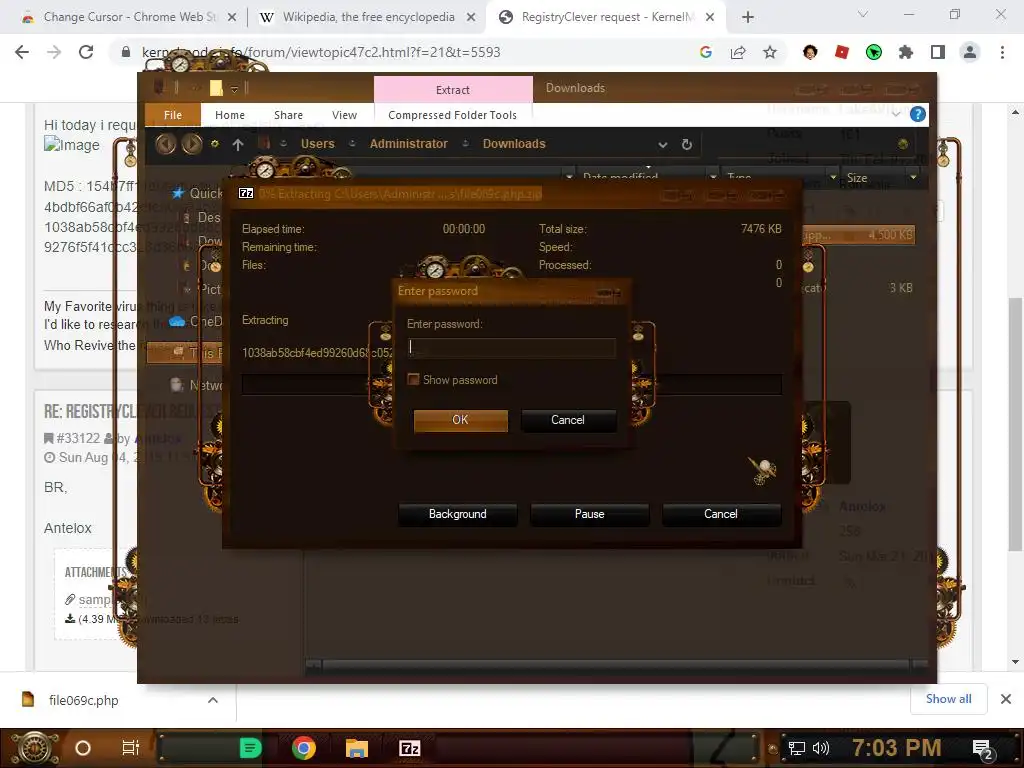The height and width of the screenshot is (768, 1024).
Task: Click the Google icon in the address bar
Action: [706, 52]
